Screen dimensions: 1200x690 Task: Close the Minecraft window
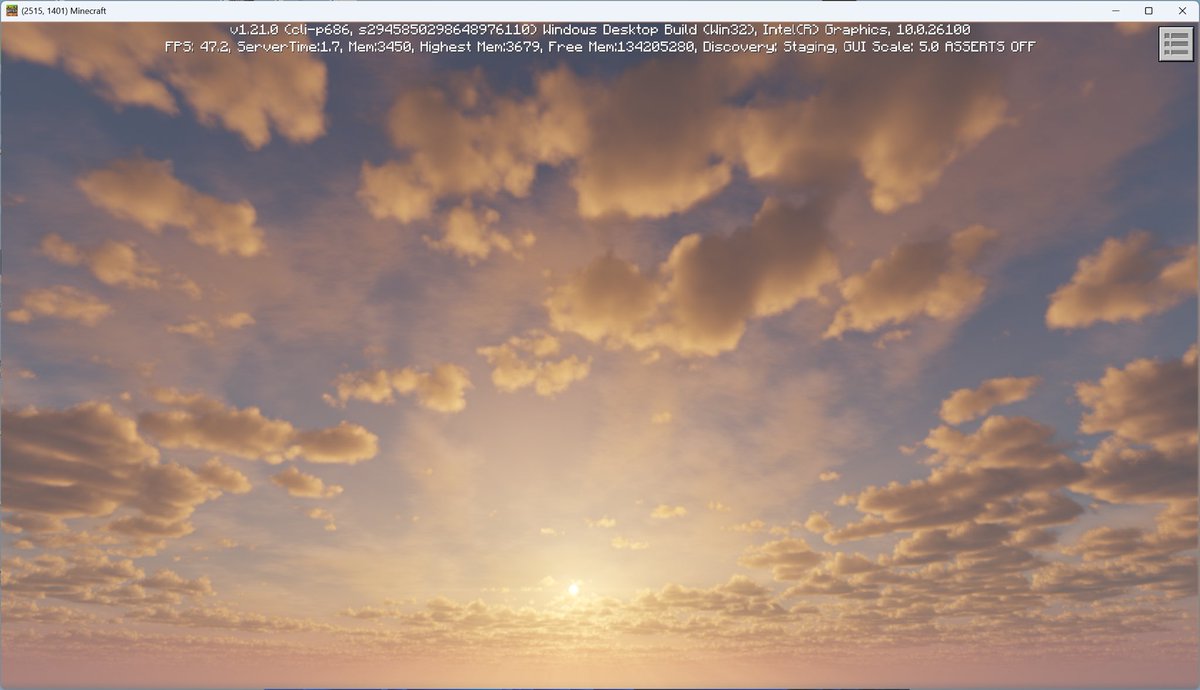1181,9
